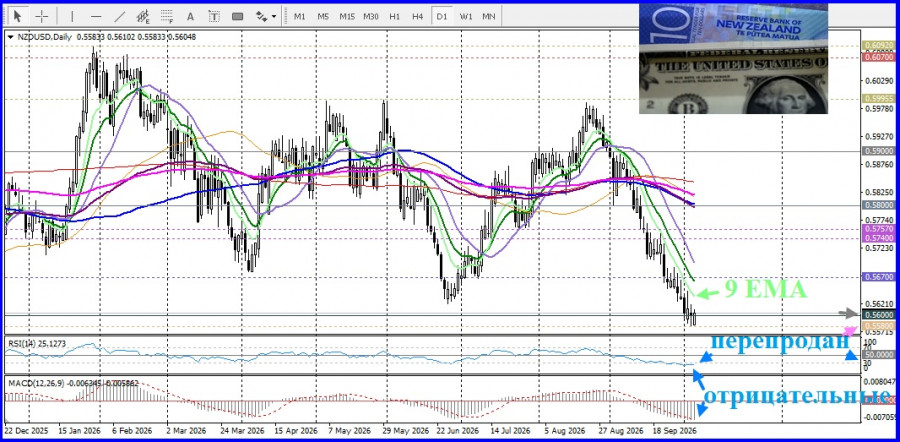This screenshot has height=442, width=900.
Task: Click the 5 Aug 2026 date label
Action: [x=565, y=431]
